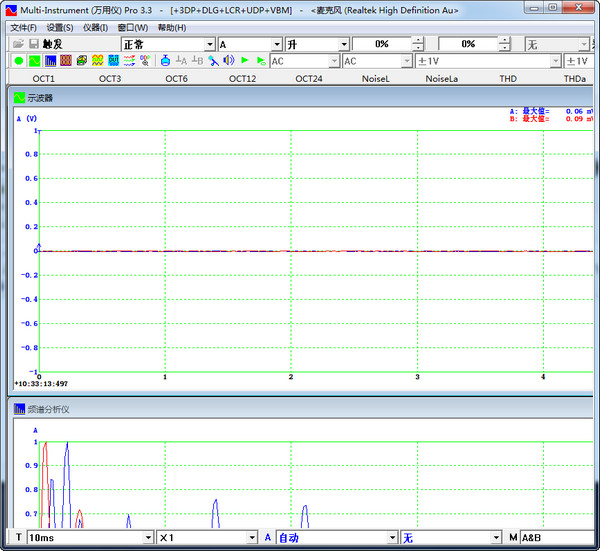The image size is (600, 551).
Task: Toggle the spectrum analyzer bars icon
Action: coord(50,61)
